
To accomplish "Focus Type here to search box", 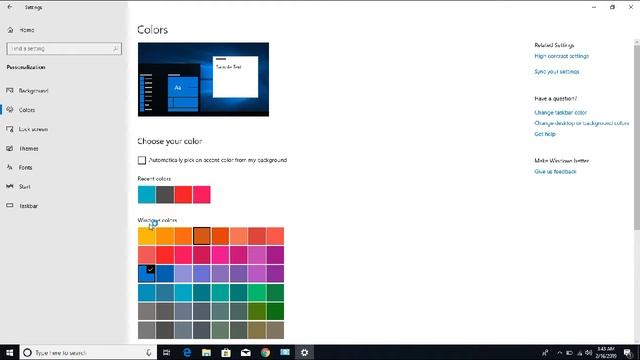I will [x=88, y=352].
